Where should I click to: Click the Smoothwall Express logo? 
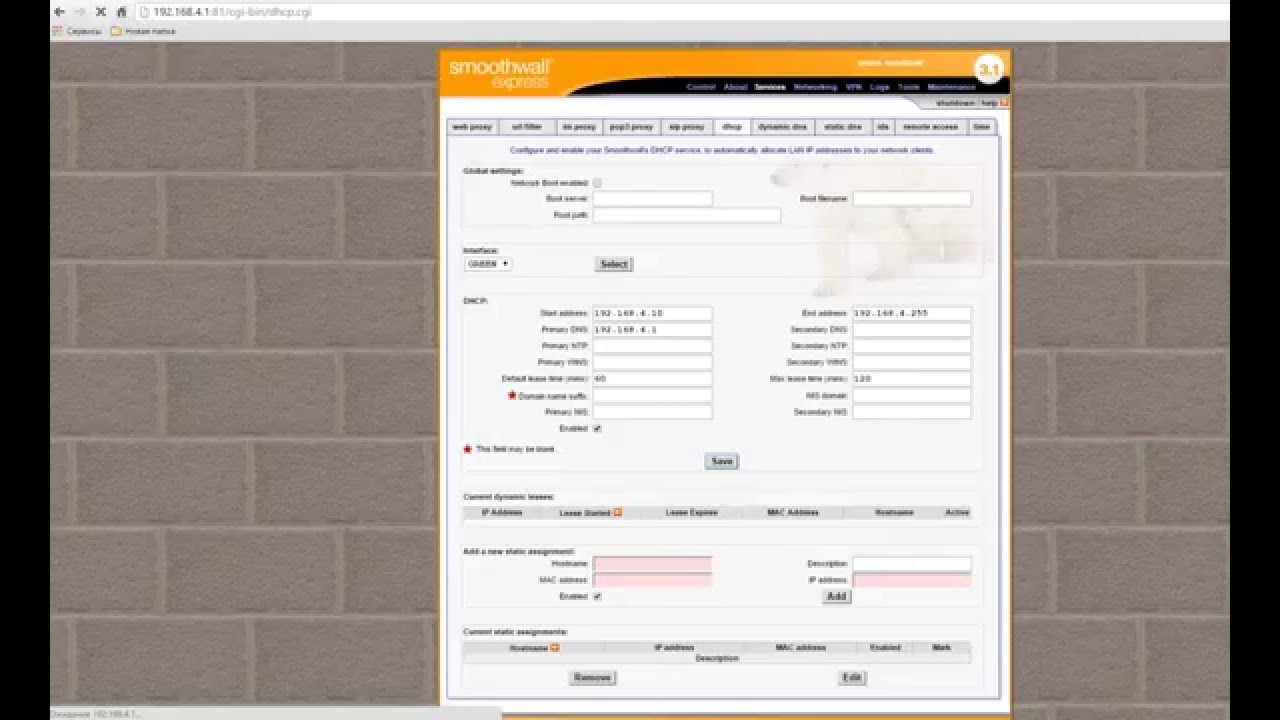(500, 73)
